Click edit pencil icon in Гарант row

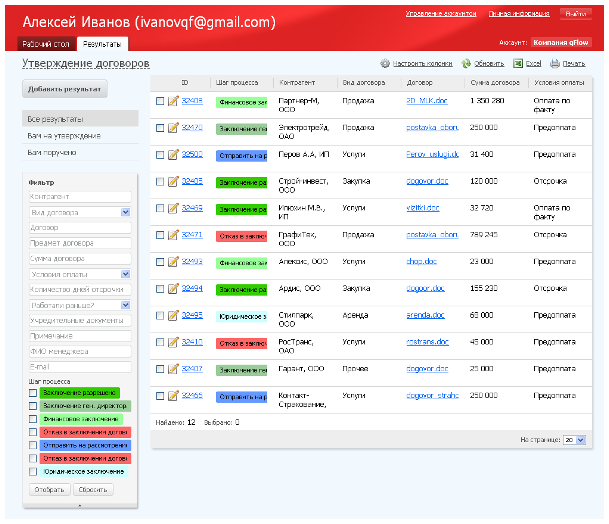coord(173,369)
